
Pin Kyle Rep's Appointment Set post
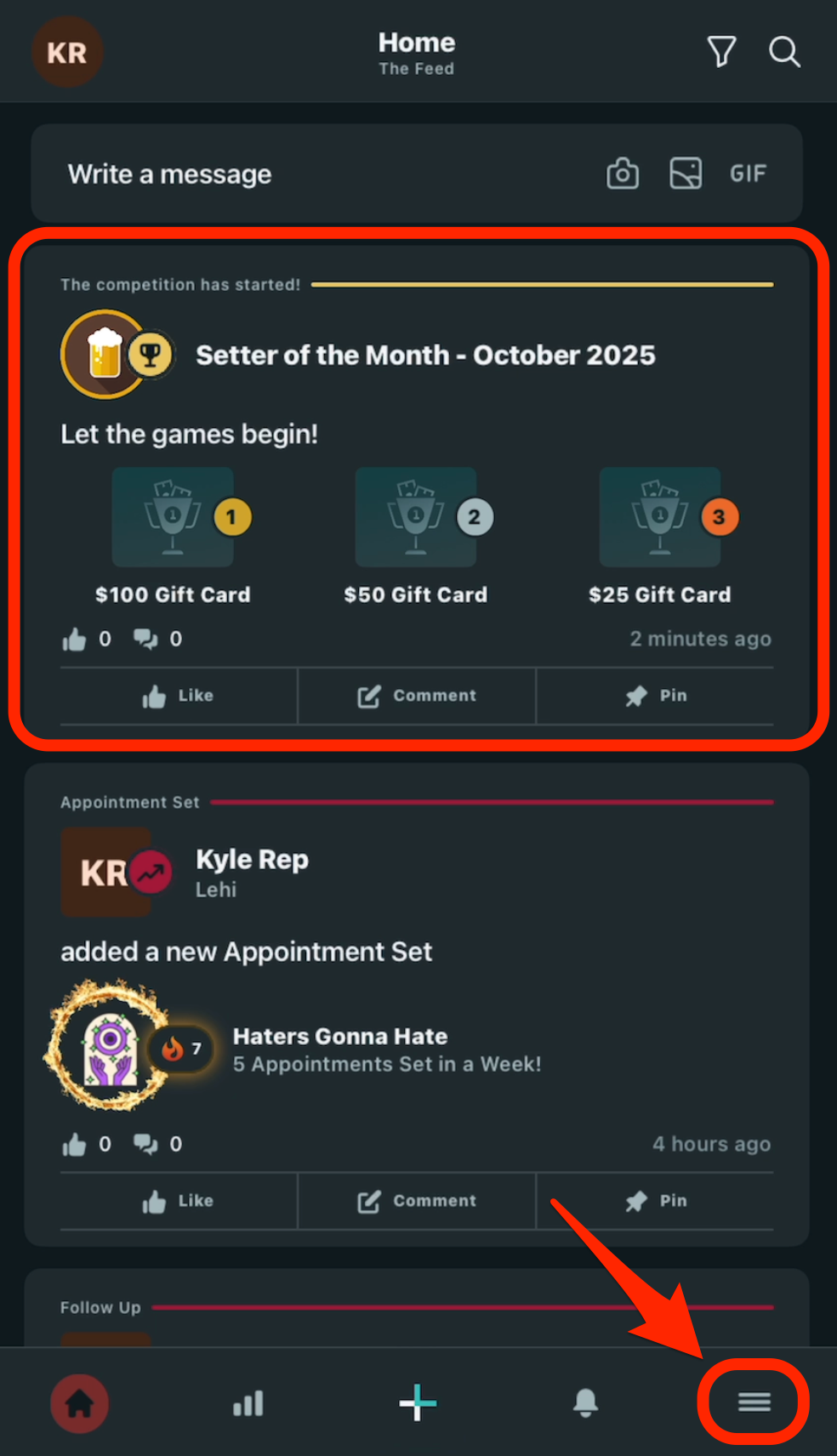pos(655,1201)
